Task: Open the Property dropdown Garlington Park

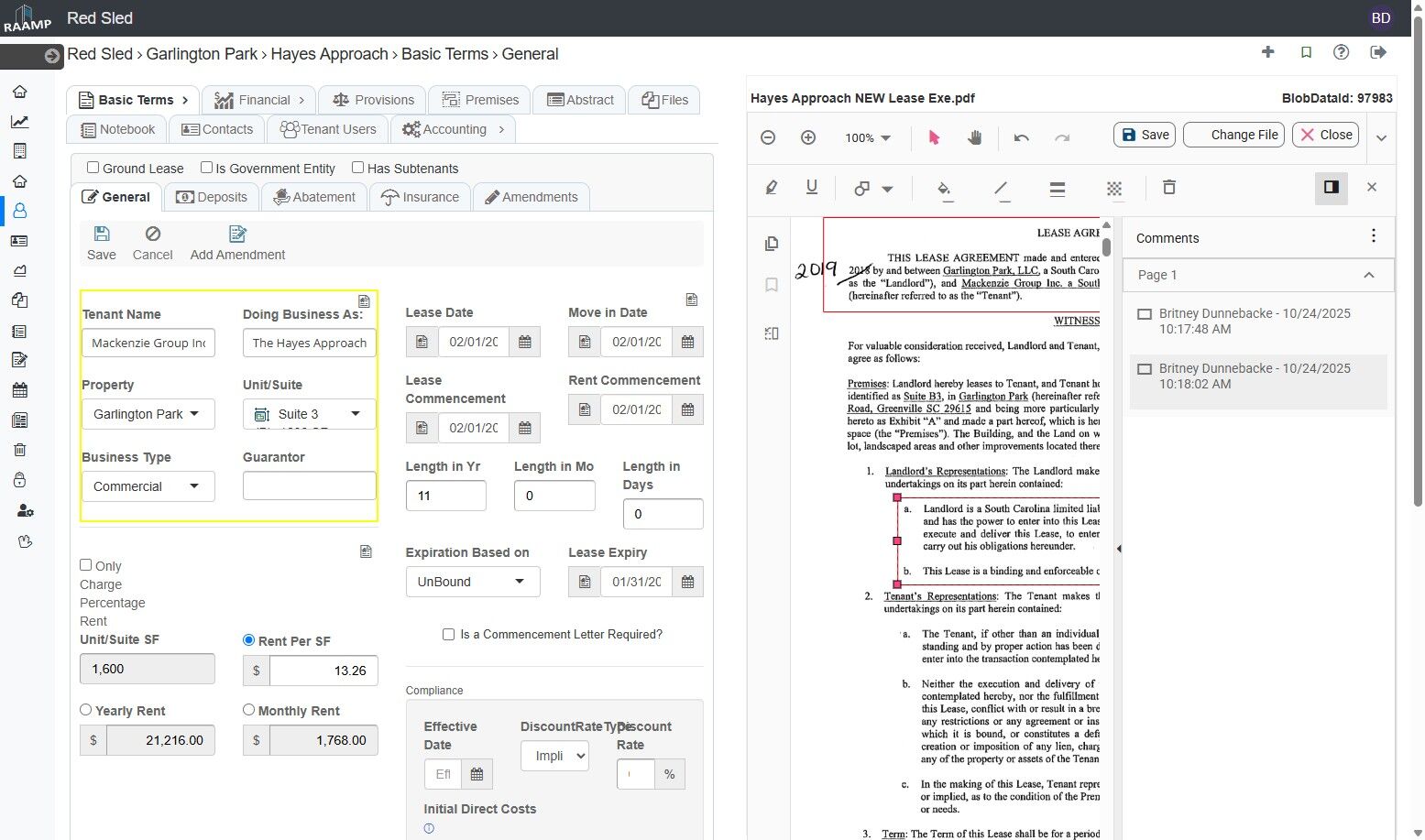Action: tap(148, 414)
